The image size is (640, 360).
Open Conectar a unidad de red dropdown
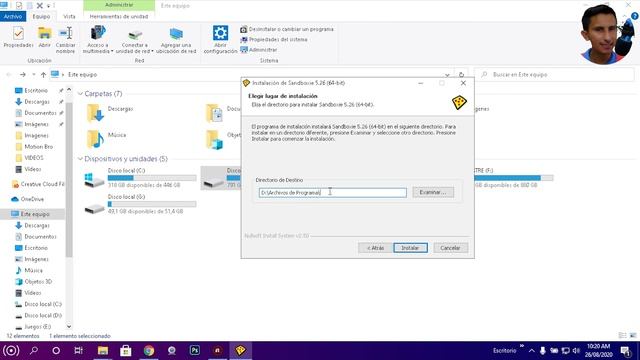[135, 40]
